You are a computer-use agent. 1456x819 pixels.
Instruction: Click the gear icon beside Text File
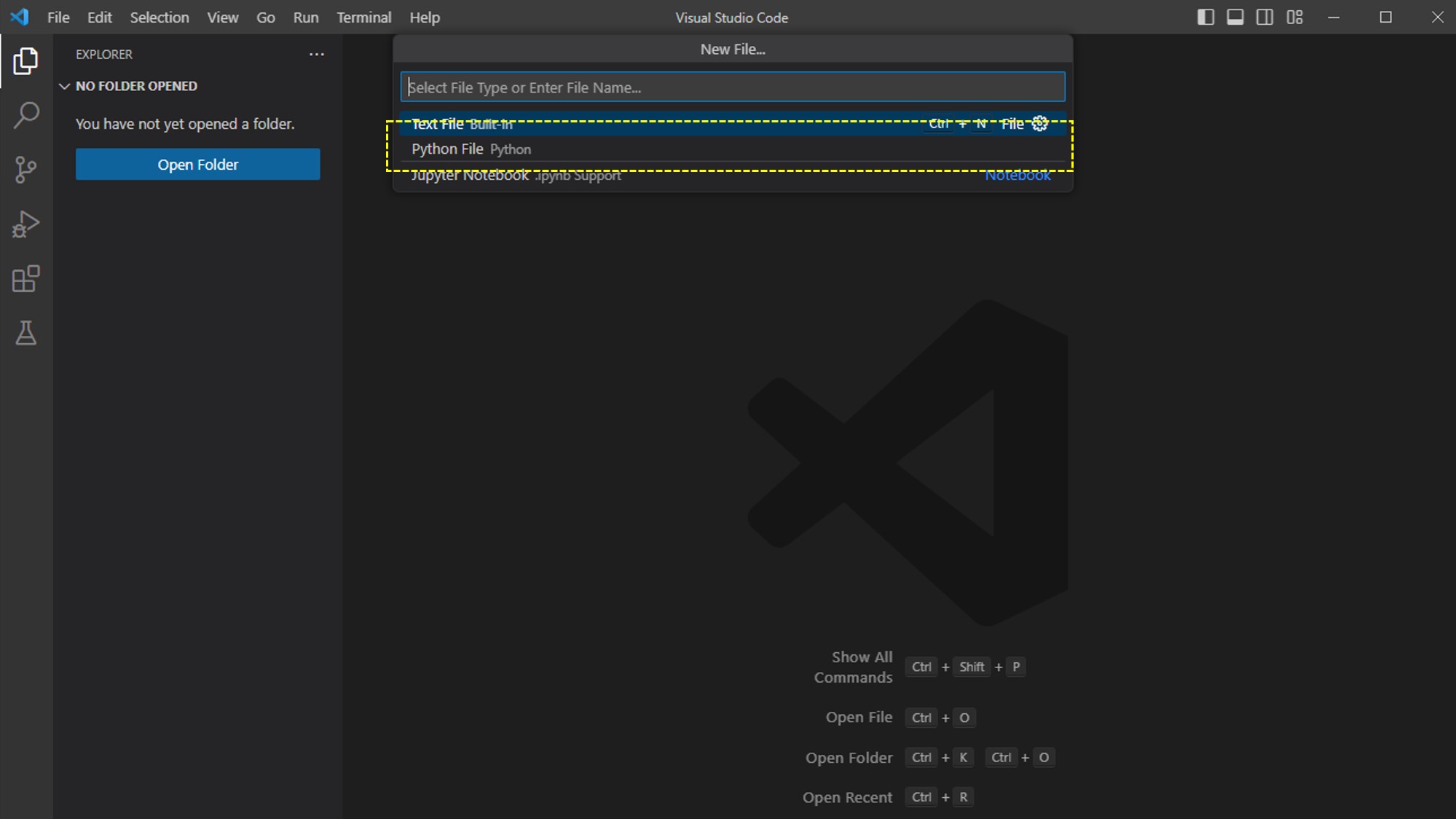[x=1039, y=123]
